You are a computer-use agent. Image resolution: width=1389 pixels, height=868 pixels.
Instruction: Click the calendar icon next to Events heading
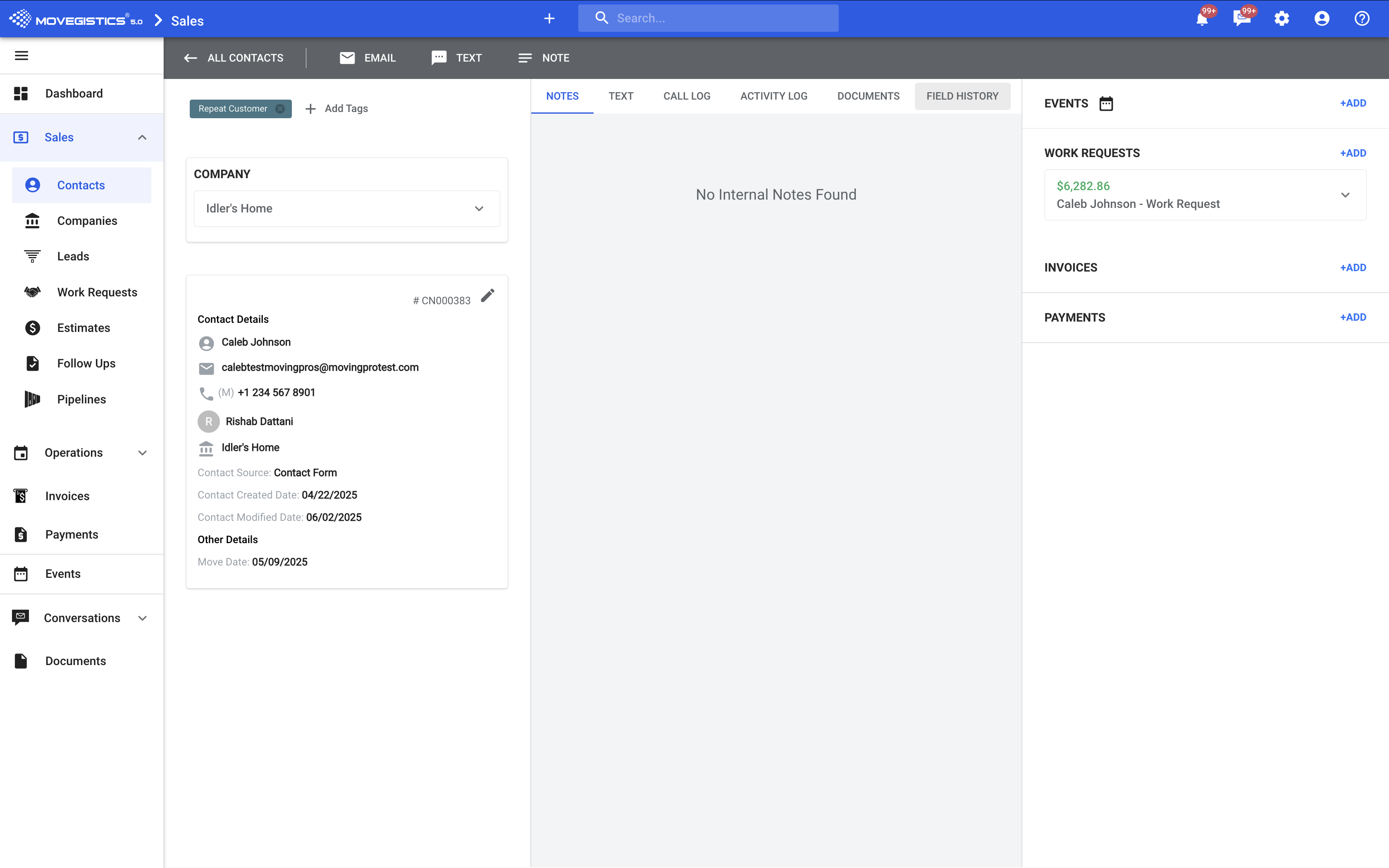click(x=1105, y=103)
